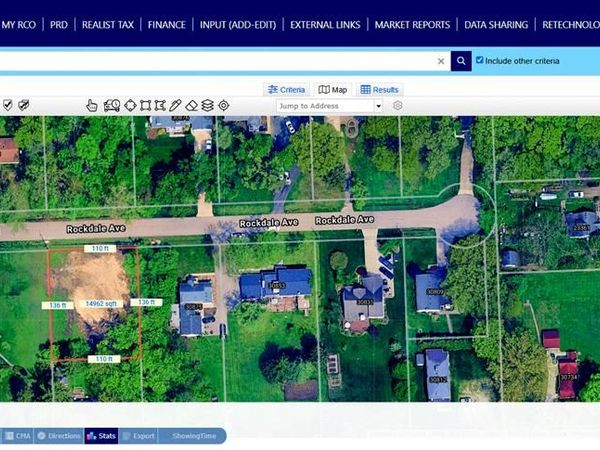Image resolution: width=600 pixels, height=450 pixels.
Task: Switch to the Results tab
Action: pos(379,90)
